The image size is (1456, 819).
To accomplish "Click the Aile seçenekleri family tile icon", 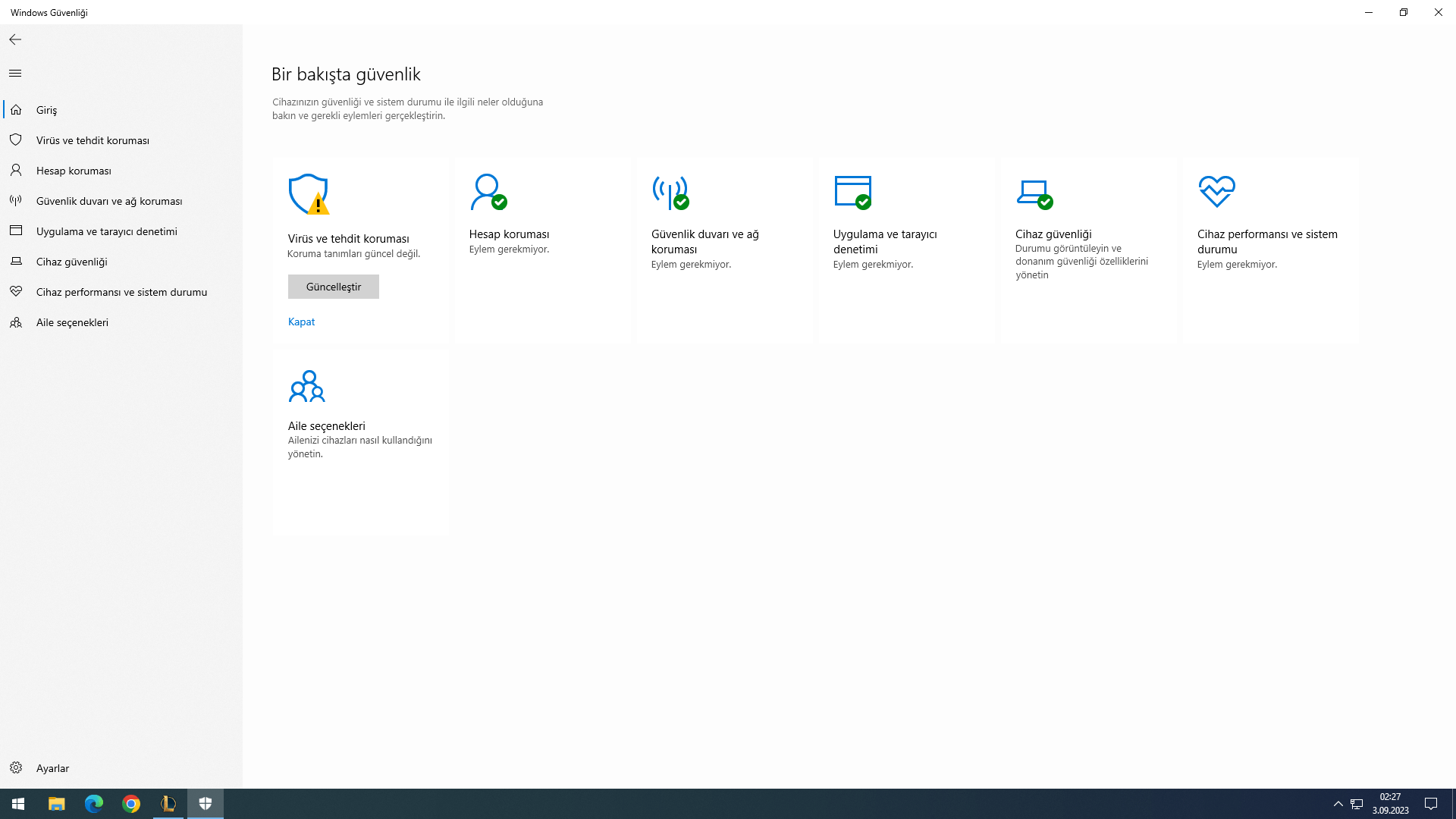I will [x=306, y=386].
